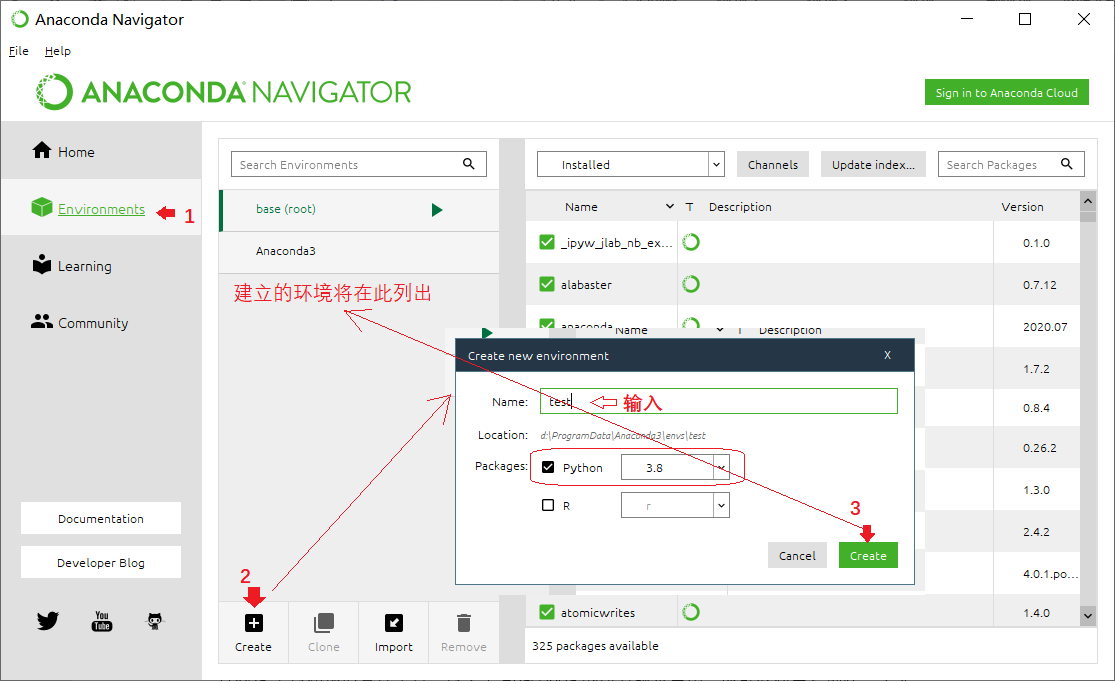Click the Learning book icon

tap(42, 264)
